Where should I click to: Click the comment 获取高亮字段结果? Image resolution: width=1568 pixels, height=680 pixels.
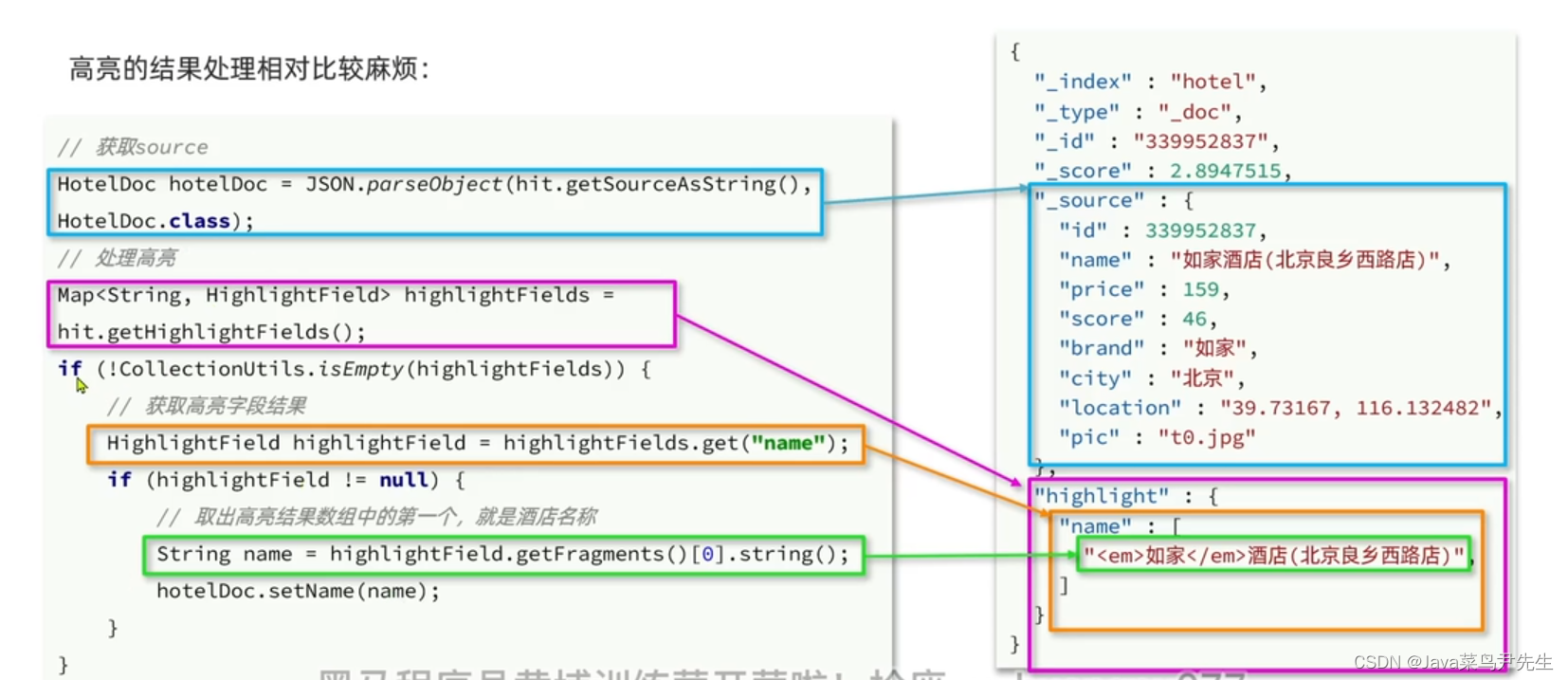tap(207, 406)
